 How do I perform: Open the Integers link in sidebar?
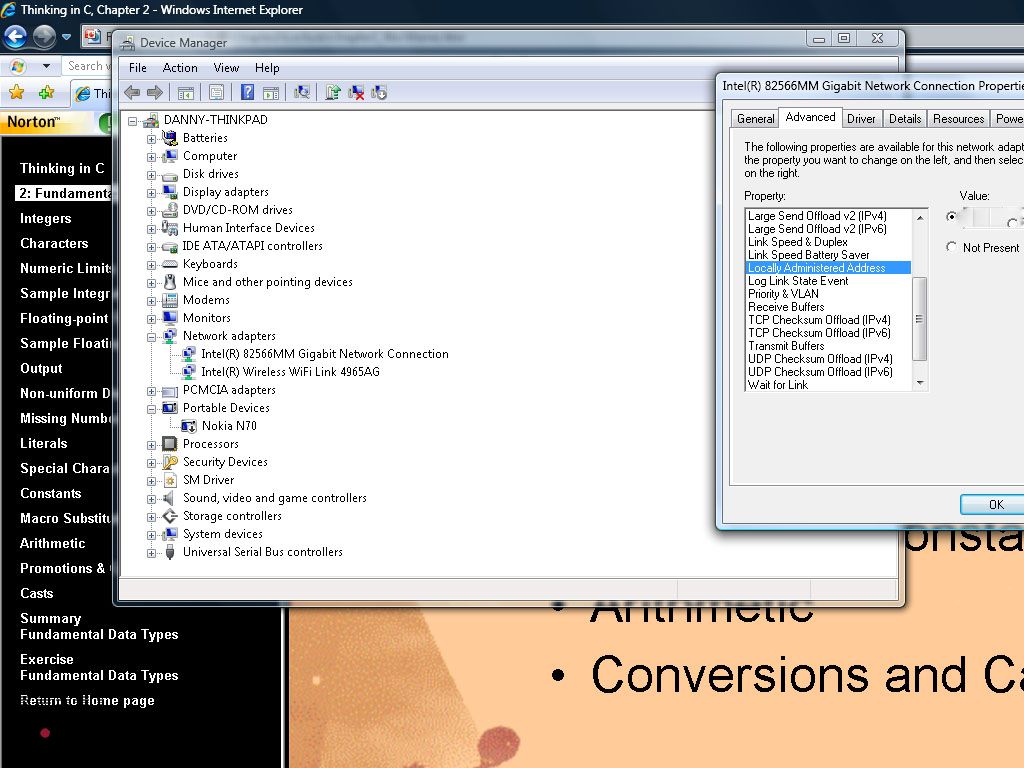pos(46,218)
